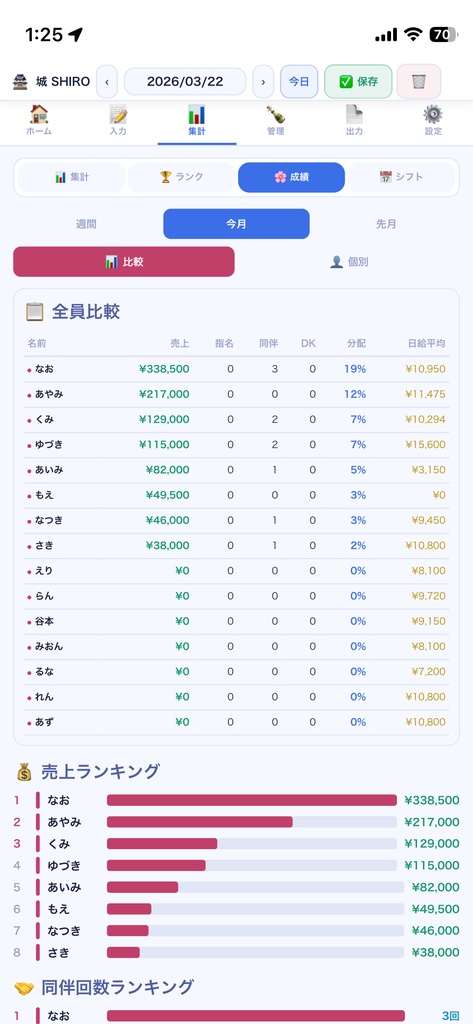Select the 成績 sub-tab
Viewport: 473px width, 1024px height.
[291, 177]
